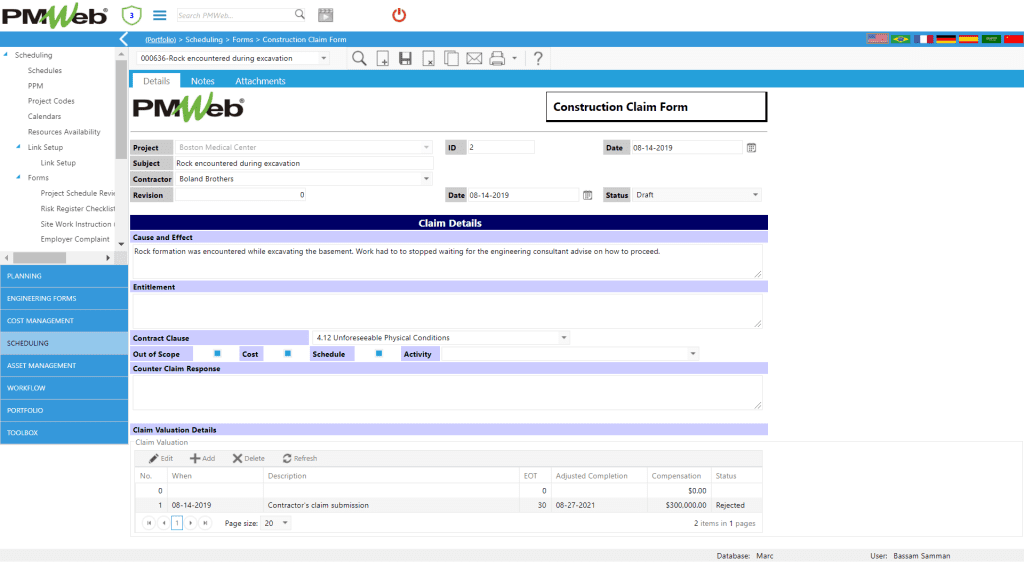The width and height of the screenshot is (1024, 576).
Task: Open the print options dropdown arrow
Action: tap(515, 58)
